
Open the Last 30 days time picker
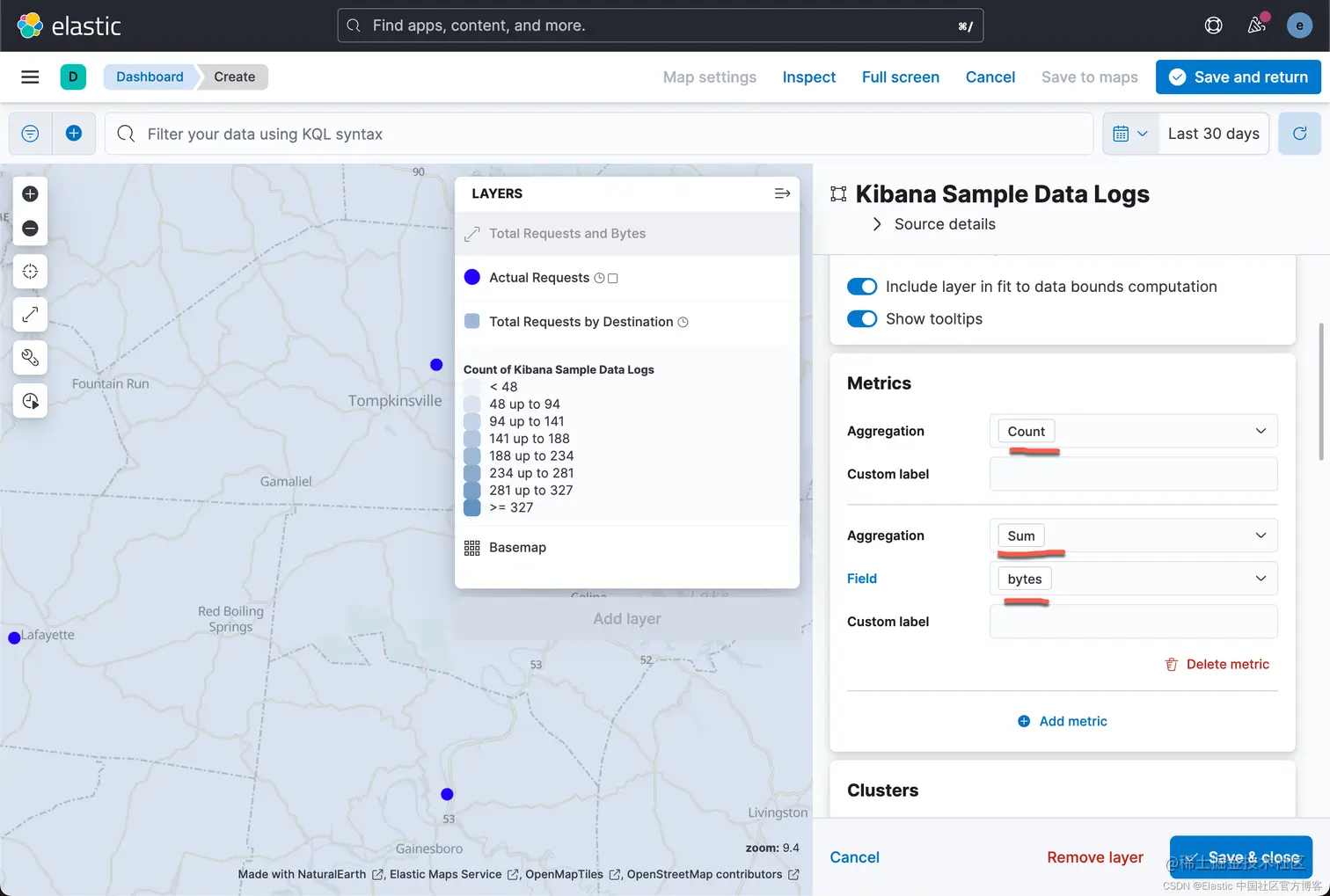pyautogui.click(x=1213, y=134)
